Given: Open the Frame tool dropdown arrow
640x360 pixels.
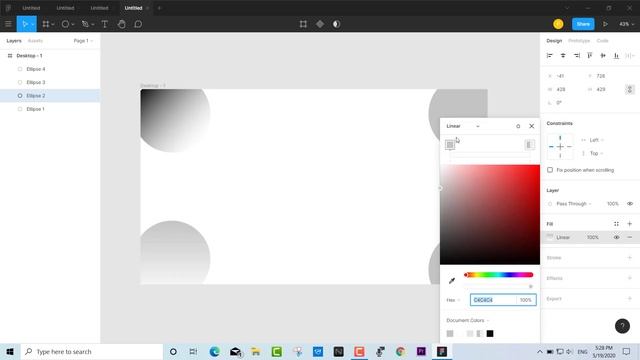Looking at the screenshot, I should point(53,24).
